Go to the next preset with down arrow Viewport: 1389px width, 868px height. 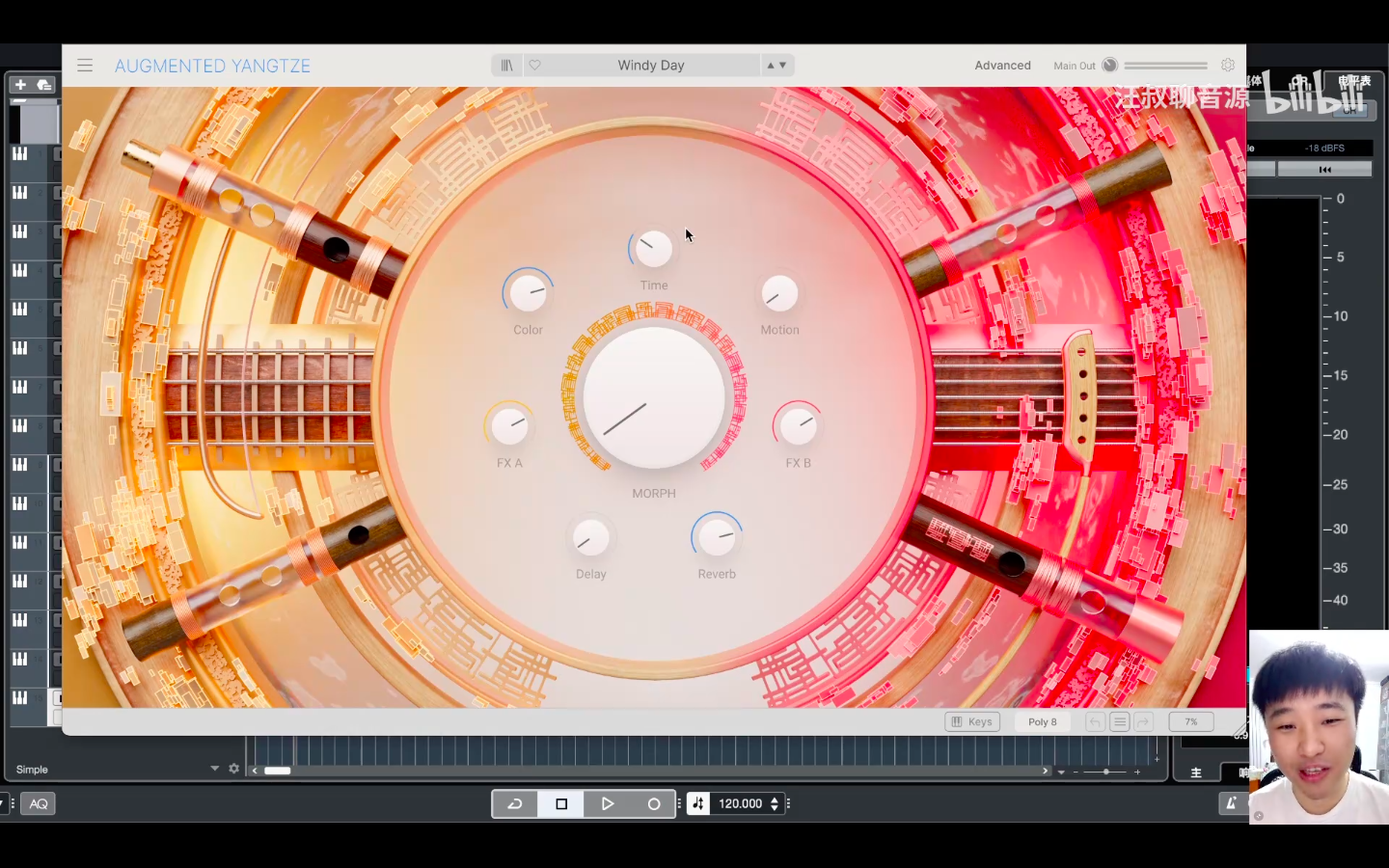point(782,66)
